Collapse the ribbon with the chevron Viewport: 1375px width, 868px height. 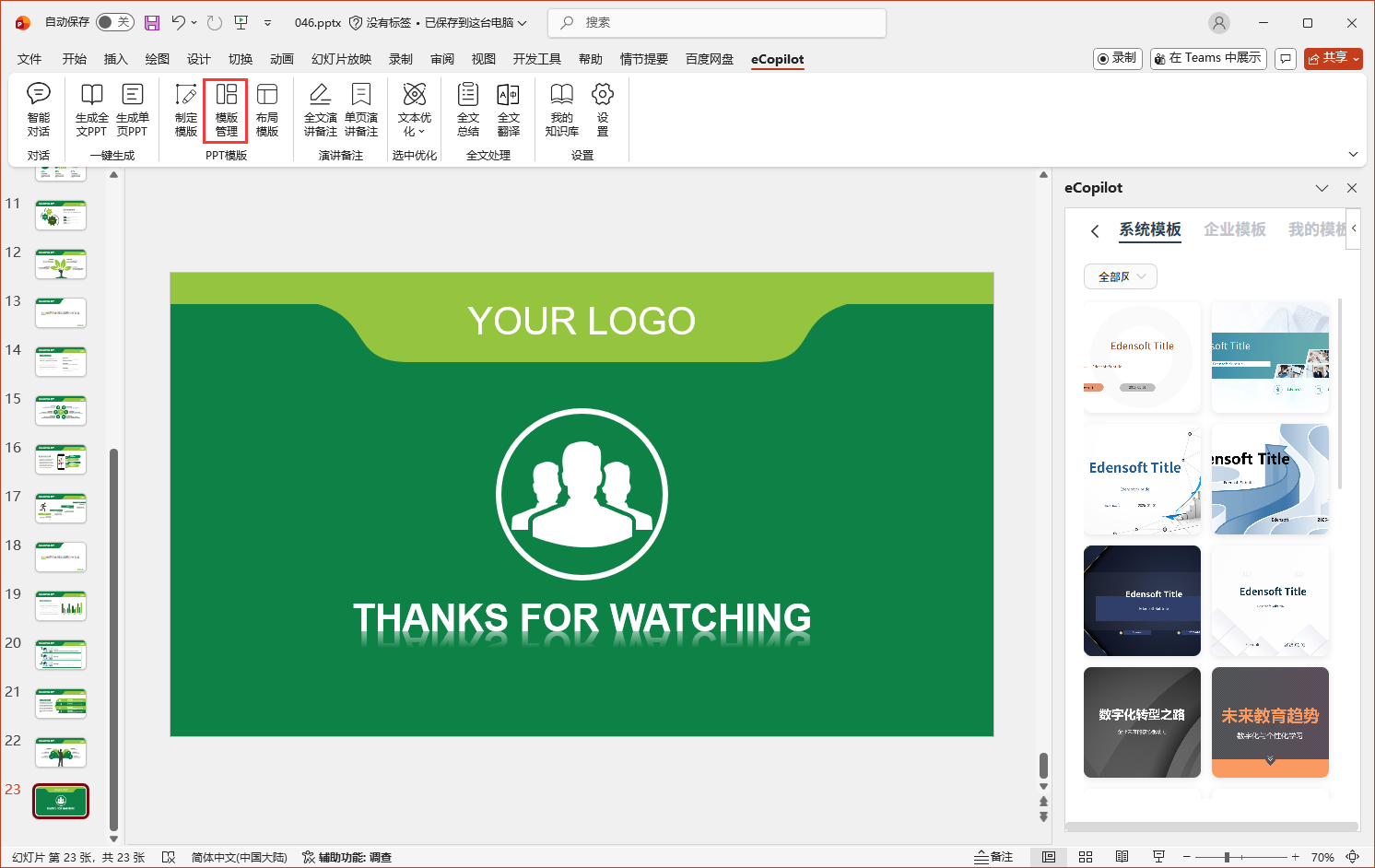click(x=1353, y=155)
